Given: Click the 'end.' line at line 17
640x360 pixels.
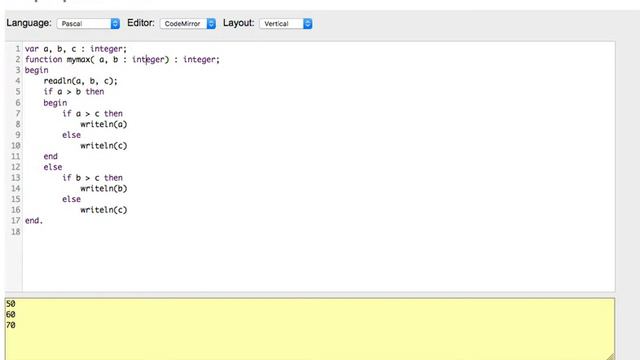Looking at the screenshot, I should (x=34, y=220).
